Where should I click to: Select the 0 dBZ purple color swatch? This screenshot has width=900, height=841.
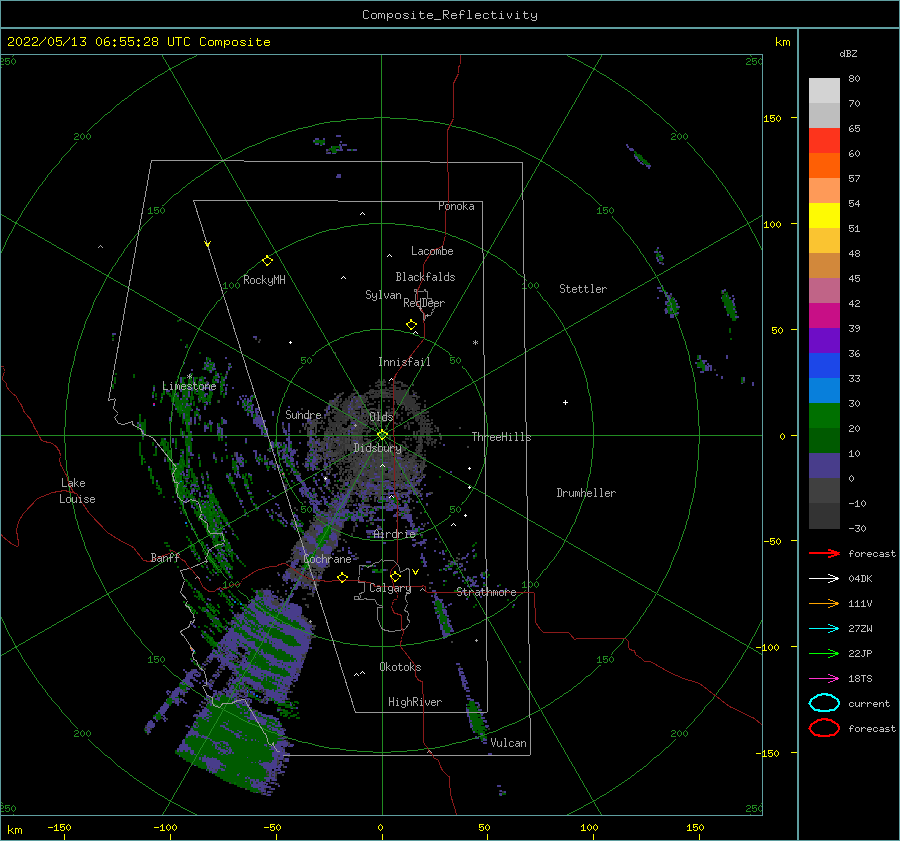coord(824,465)
